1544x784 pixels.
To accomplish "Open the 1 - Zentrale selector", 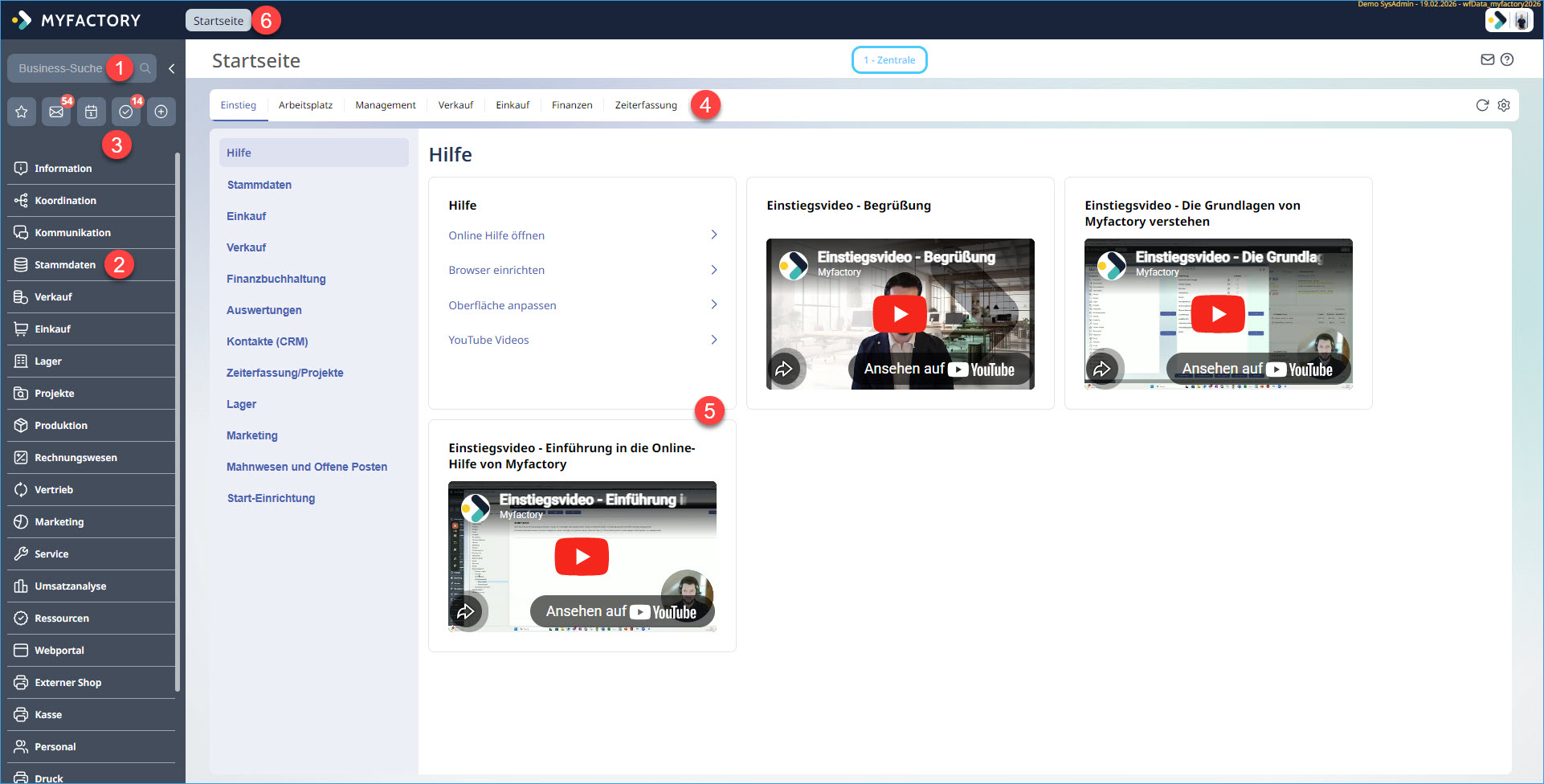I will click(x=888, y=60).
